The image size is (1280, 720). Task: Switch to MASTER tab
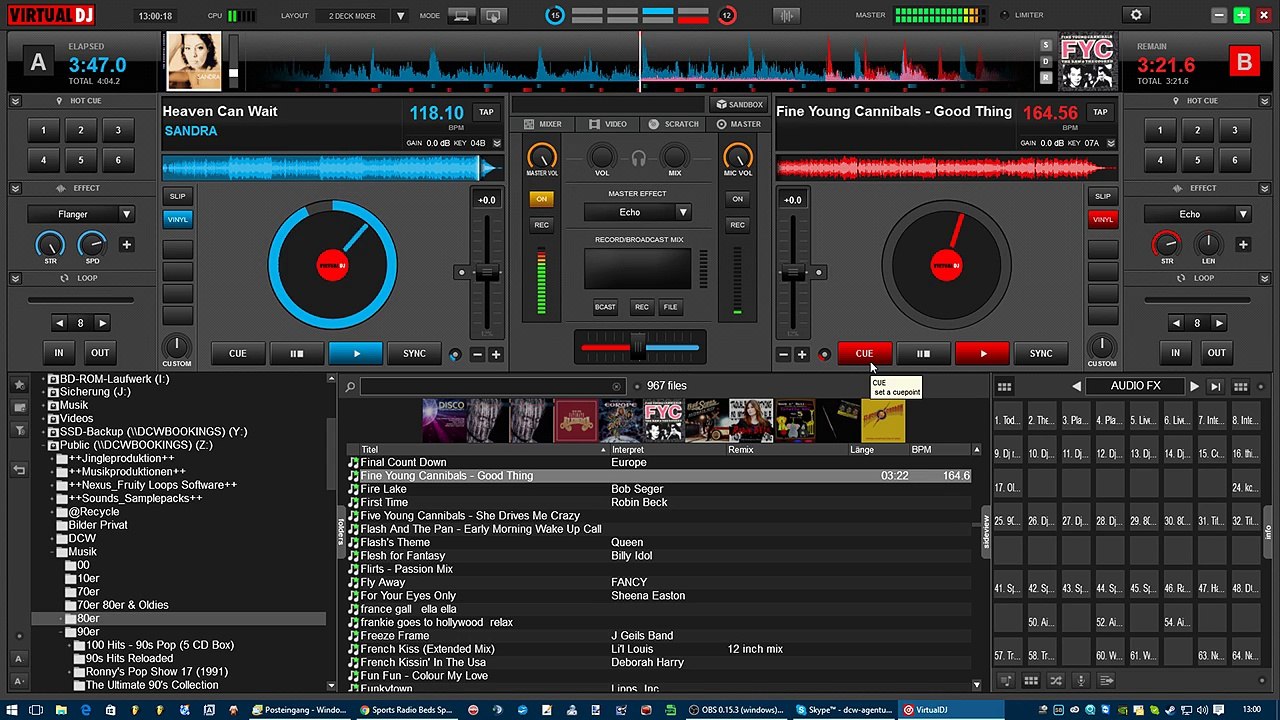tap(738, 124)
